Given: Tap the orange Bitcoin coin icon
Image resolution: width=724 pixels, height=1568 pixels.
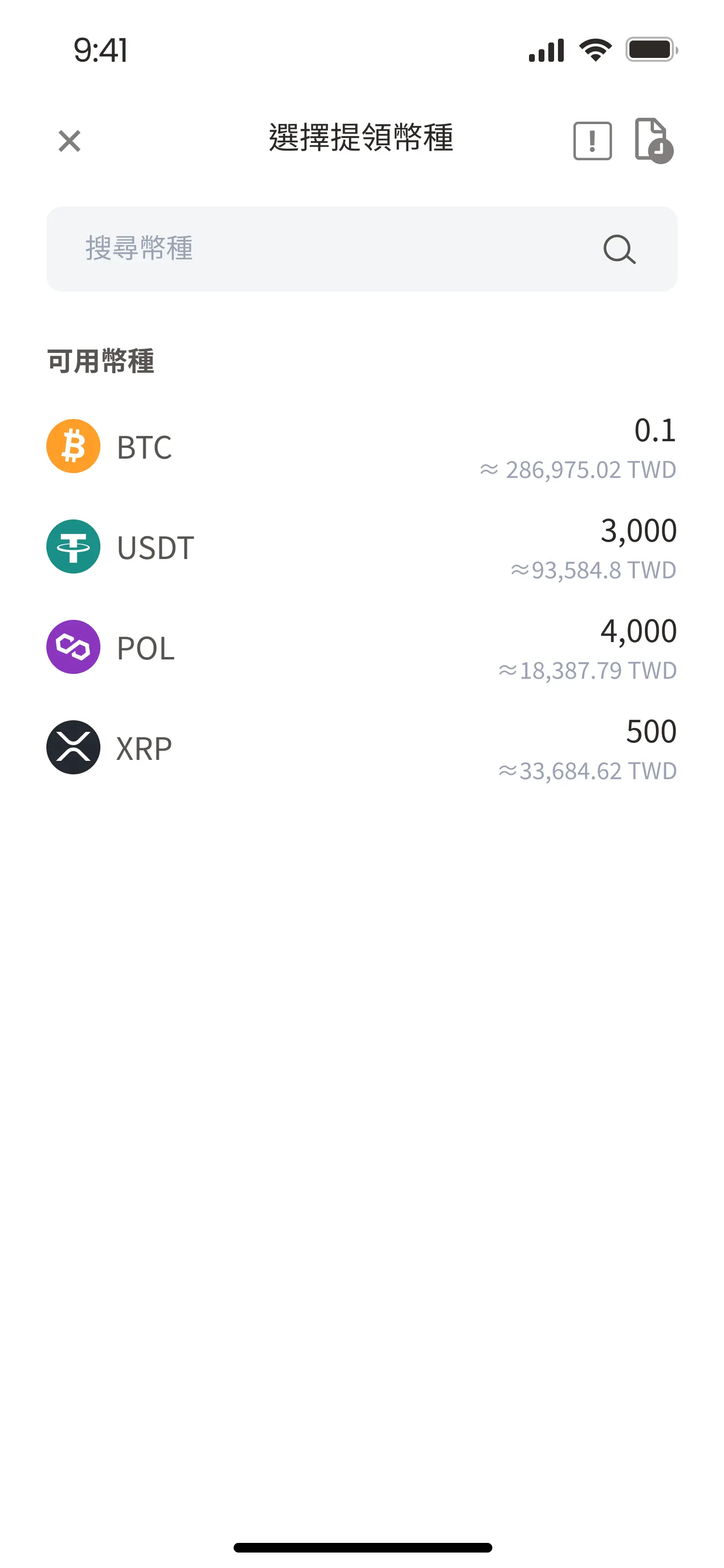Looking at the screenshot, I should click(x=74, y=446).
